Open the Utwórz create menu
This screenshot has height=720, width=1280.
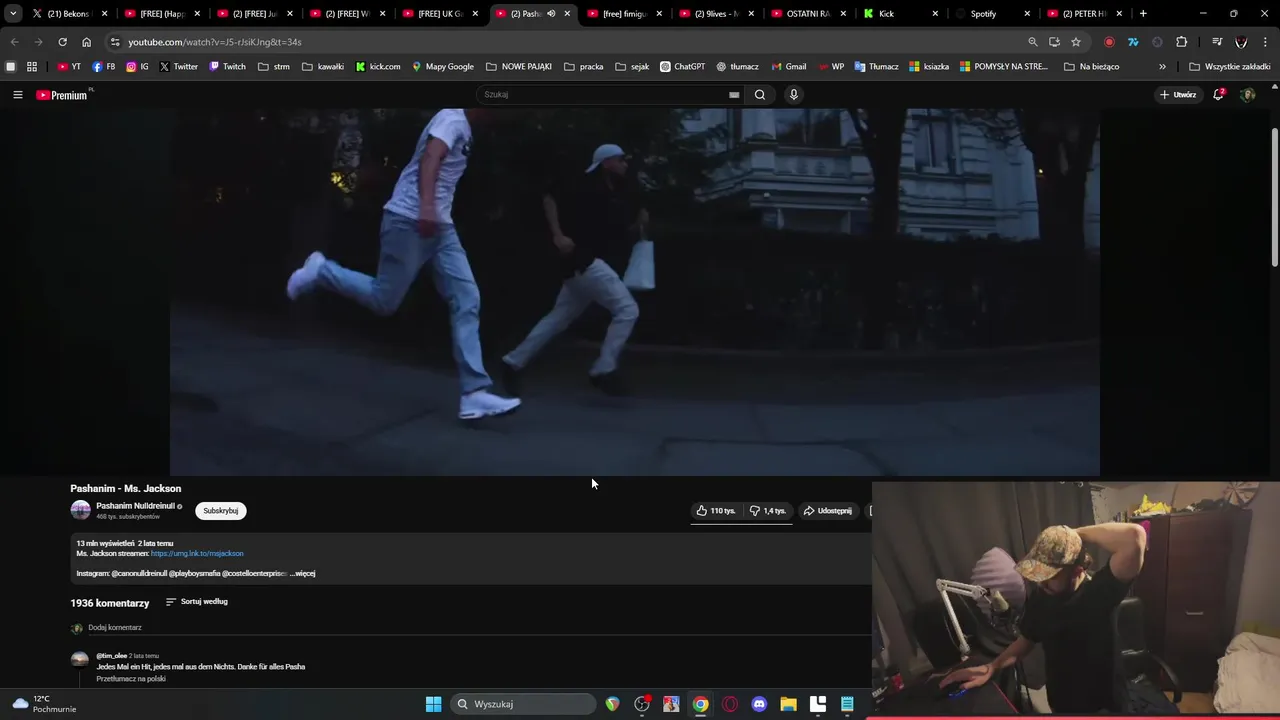1178,95
